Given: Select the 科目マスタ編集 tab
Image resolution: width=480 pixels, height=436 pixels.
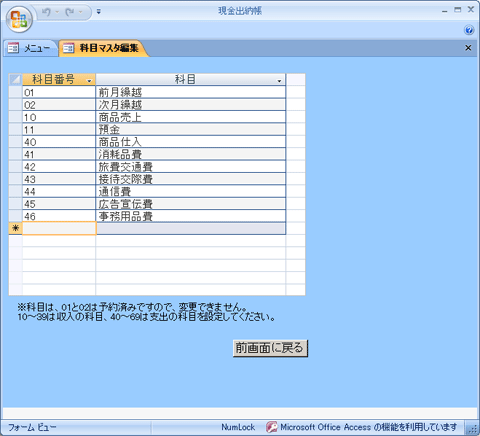Looking at the screenshot, I should coord(103,48).
